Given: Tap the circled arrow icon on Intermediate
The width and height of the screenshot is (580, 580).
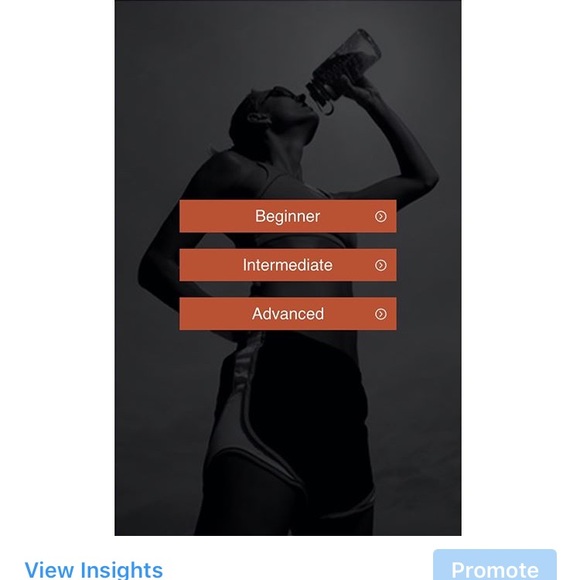Looking at the screenshot, I should (x=381, y=265).
